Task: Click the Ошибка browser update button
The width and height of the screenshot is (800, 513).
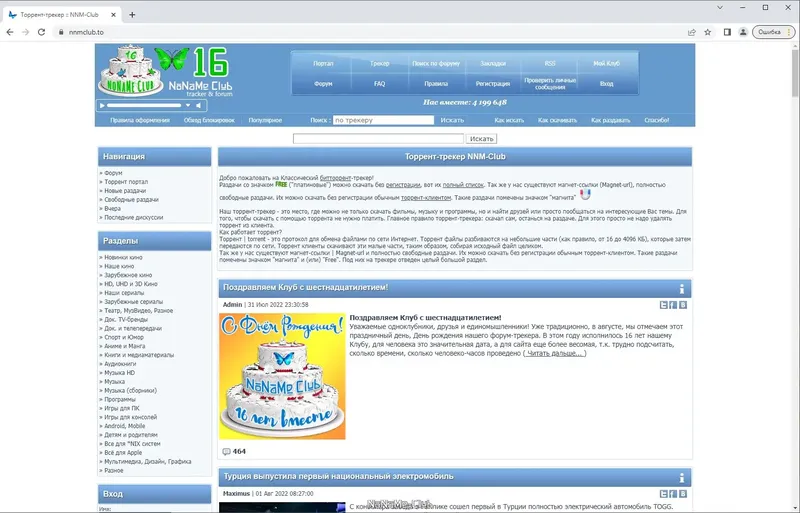Action: click(773, 32)
